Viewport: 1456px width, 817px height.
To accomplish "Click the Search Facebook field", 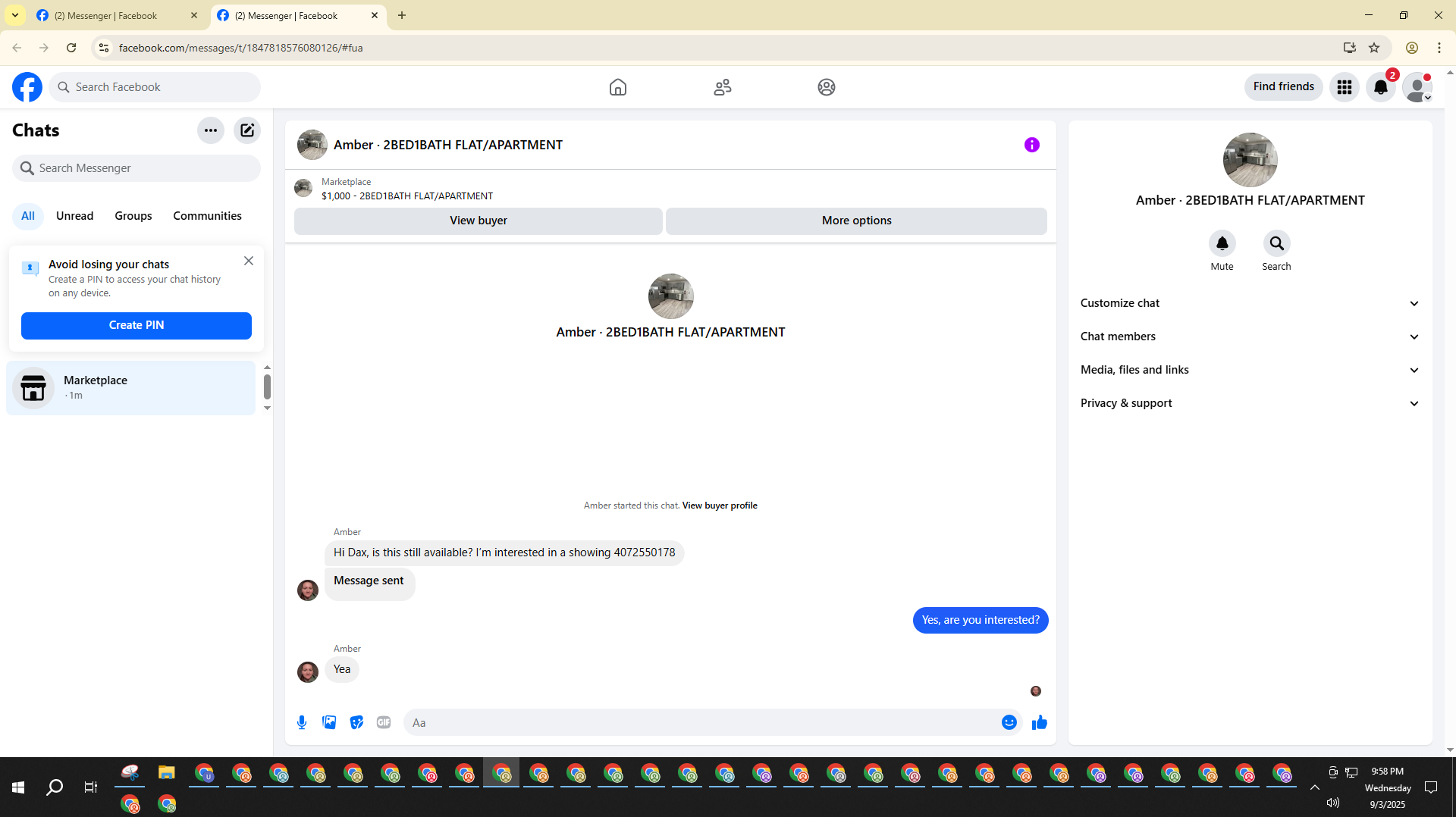I will point(155,87).
